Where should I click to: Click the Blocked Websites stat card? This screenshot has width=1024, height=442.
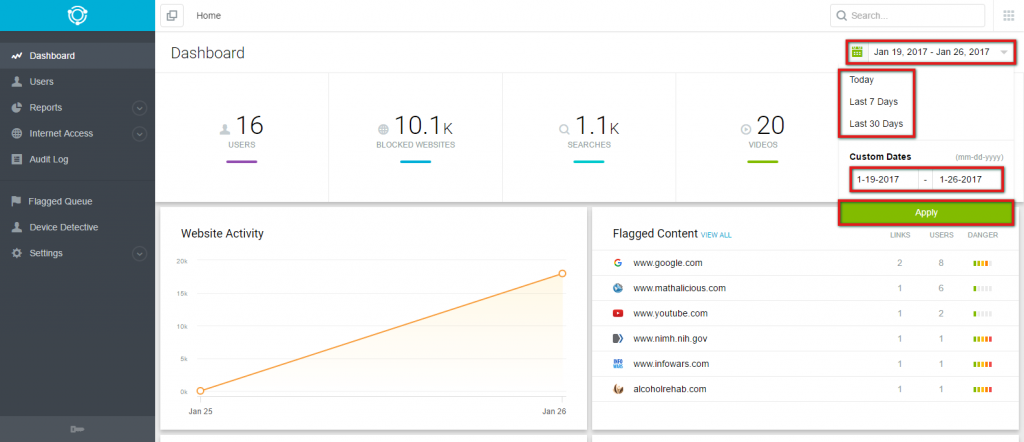tap(415, 137)
